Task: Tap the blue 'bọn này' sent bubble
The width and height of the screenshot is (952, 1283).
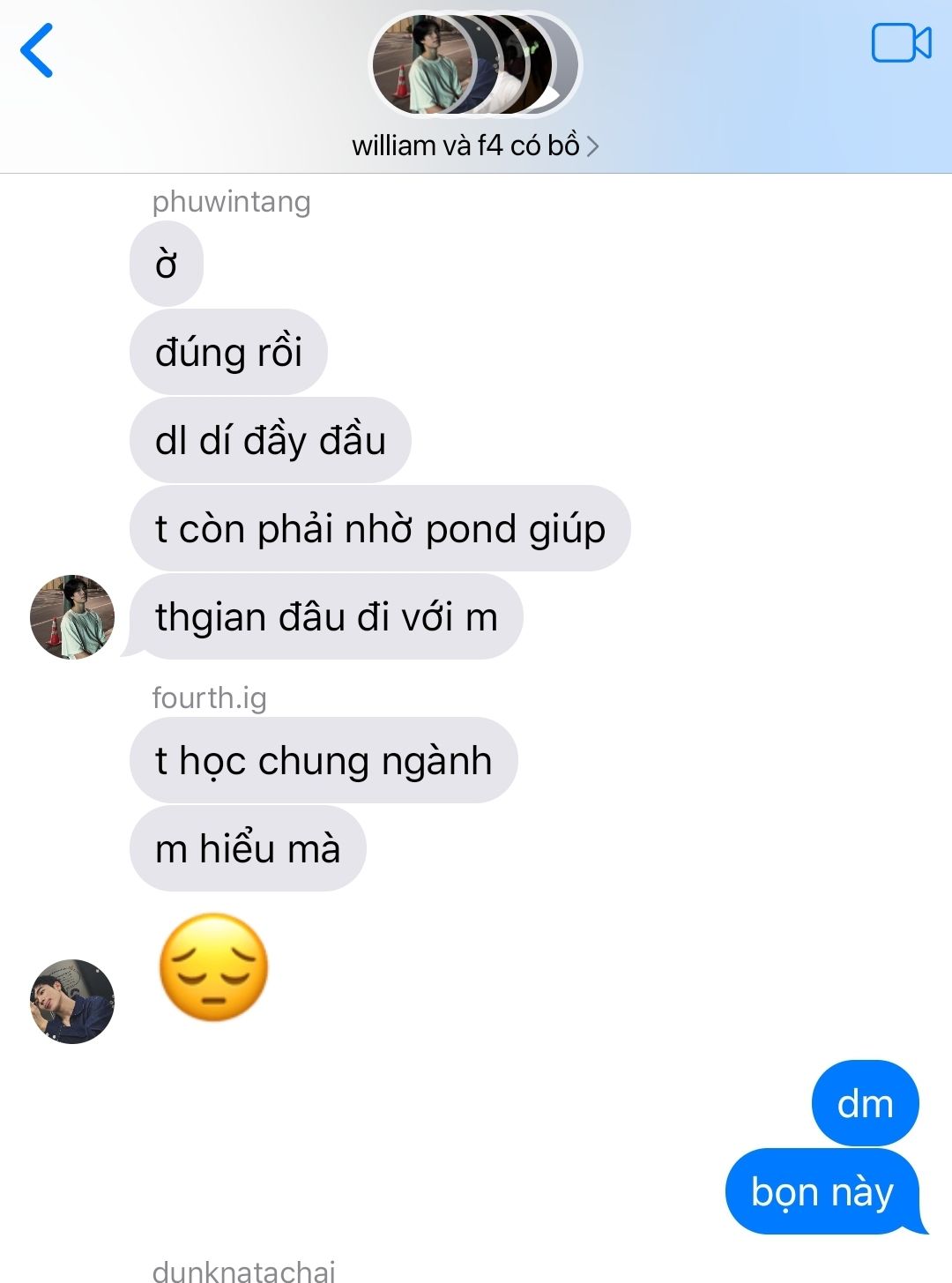Action: click(822, 1191)
